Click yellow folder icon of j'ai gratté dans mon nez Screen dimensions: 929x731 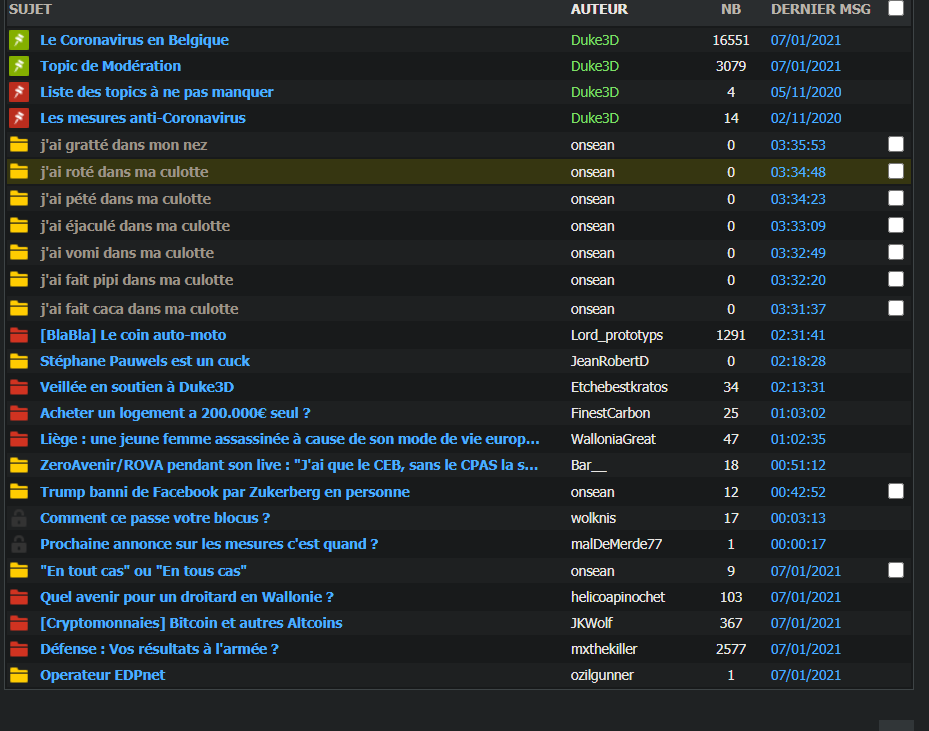(x=19, y=145)
